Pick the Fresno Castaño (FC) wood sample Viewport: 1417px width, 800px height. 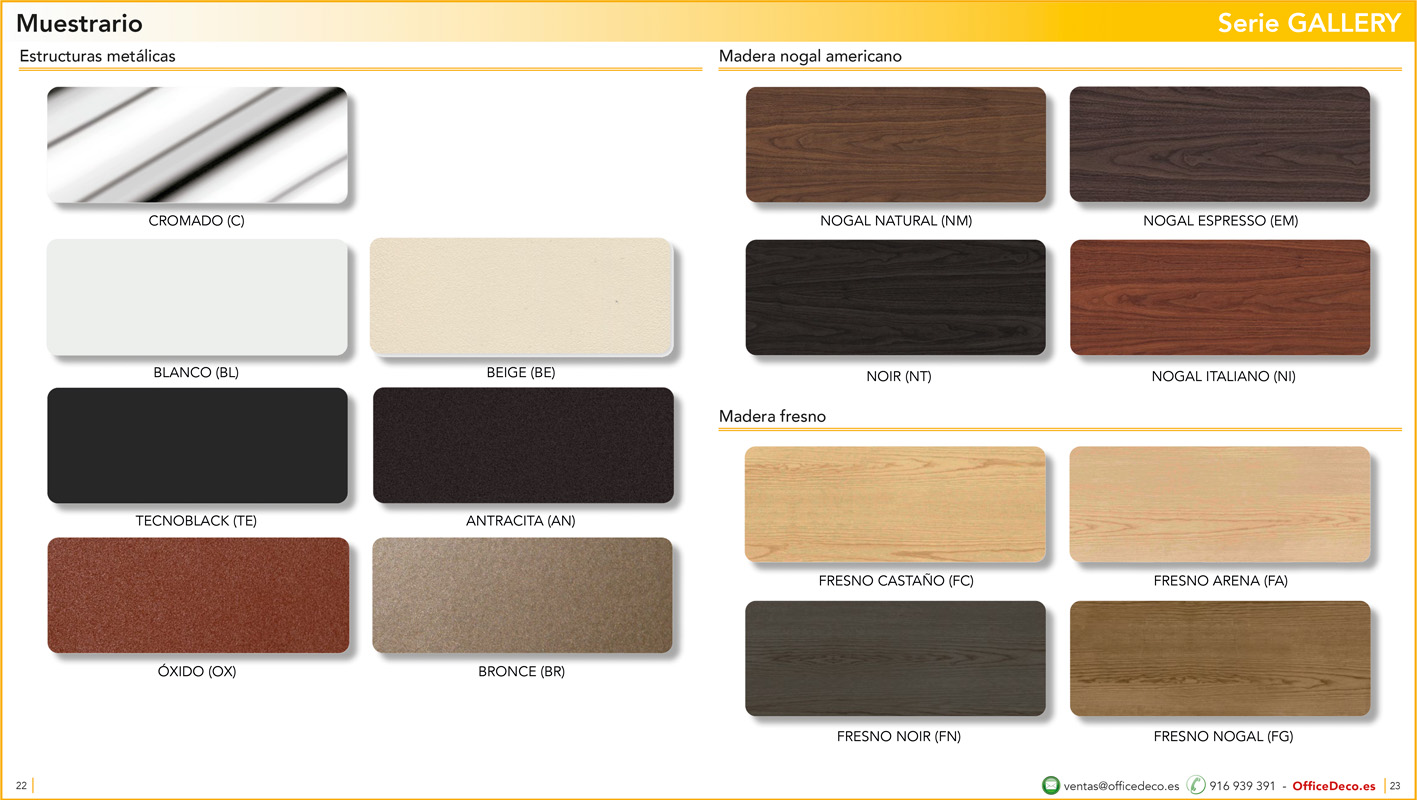pos(895,504)
